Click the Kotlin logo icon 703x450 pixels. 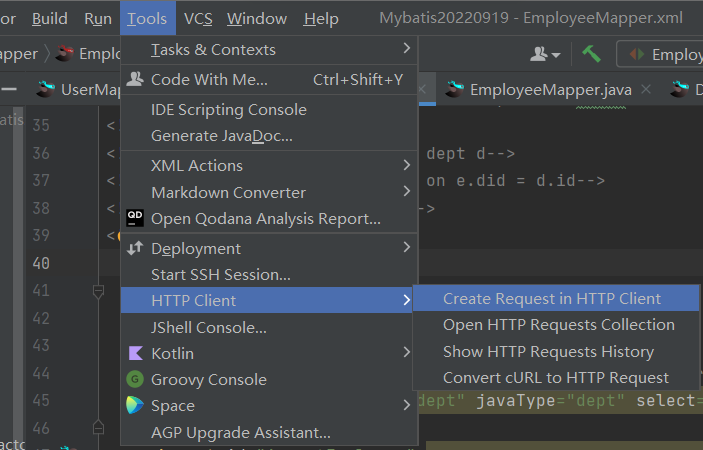(x=135, y=353)
